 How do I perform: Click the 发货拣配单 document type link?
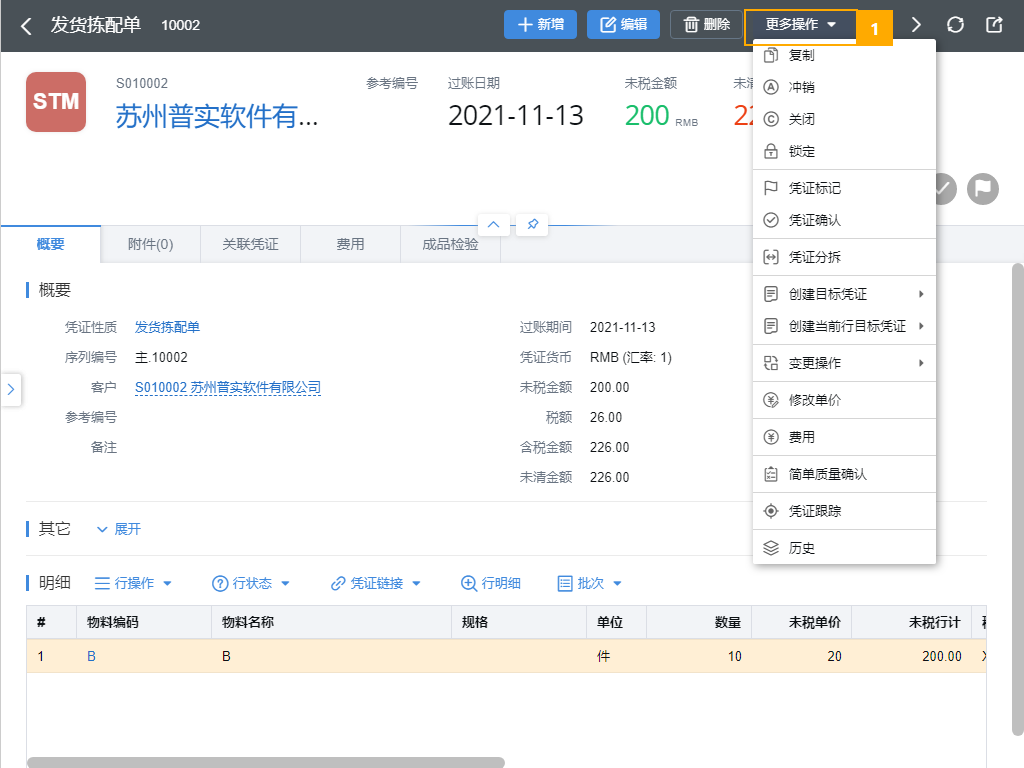(x=167, y=327)
